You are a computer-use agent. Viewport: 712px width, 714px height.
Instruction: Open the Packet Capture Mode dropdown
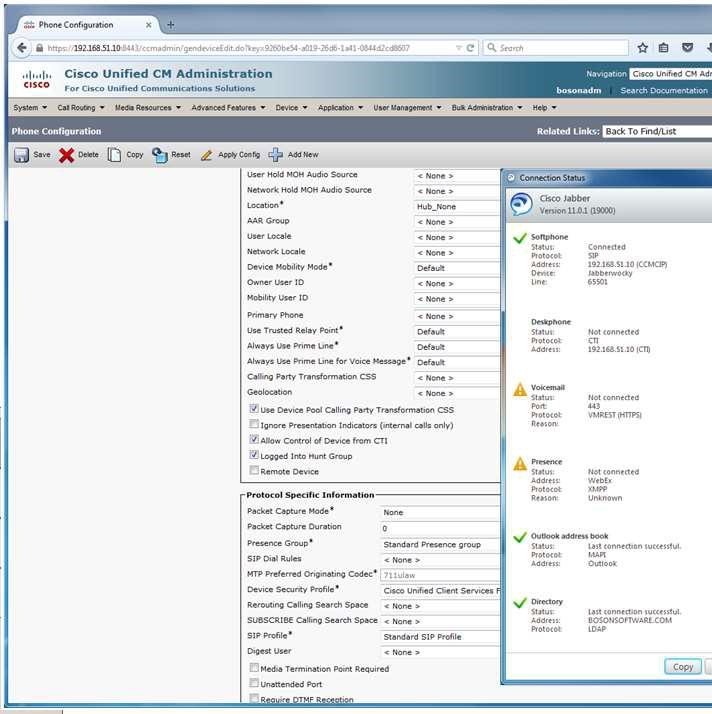point(440,513)
